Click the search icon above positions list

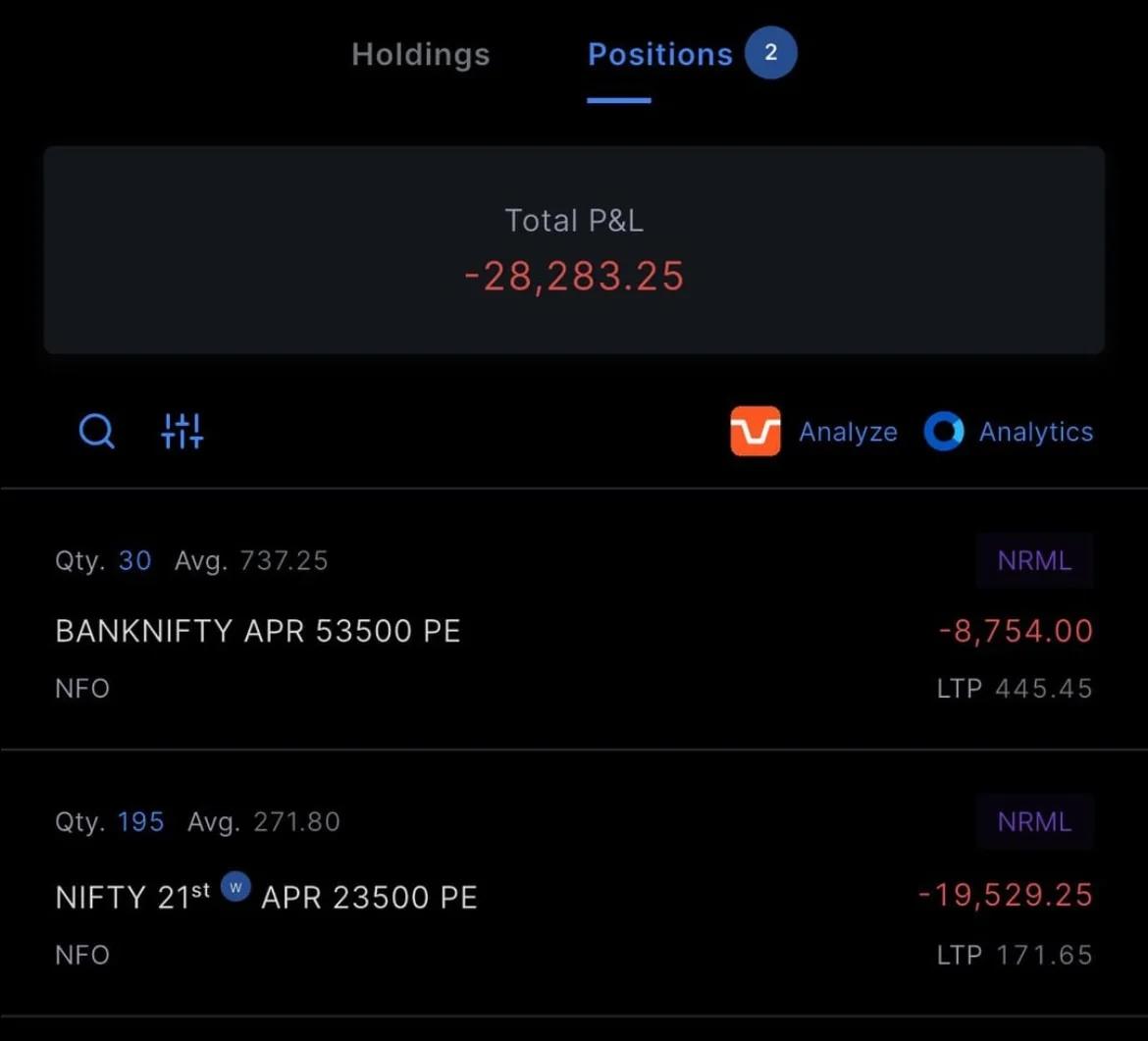point(95,431)
